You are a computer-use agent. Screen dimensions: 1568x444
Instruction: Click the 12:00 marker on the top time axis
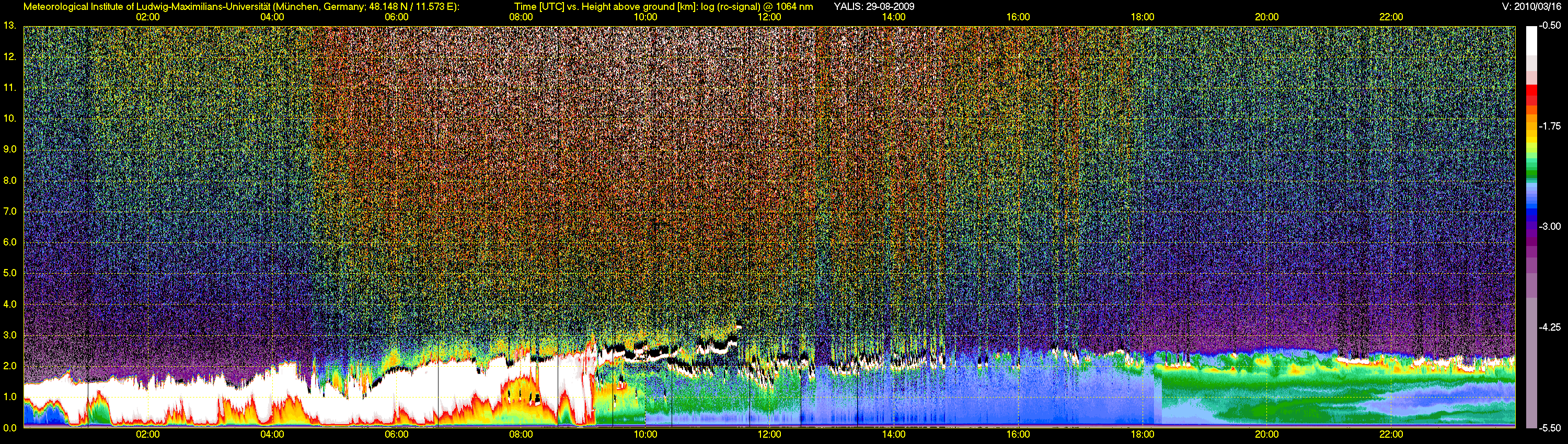pos(769,17)
